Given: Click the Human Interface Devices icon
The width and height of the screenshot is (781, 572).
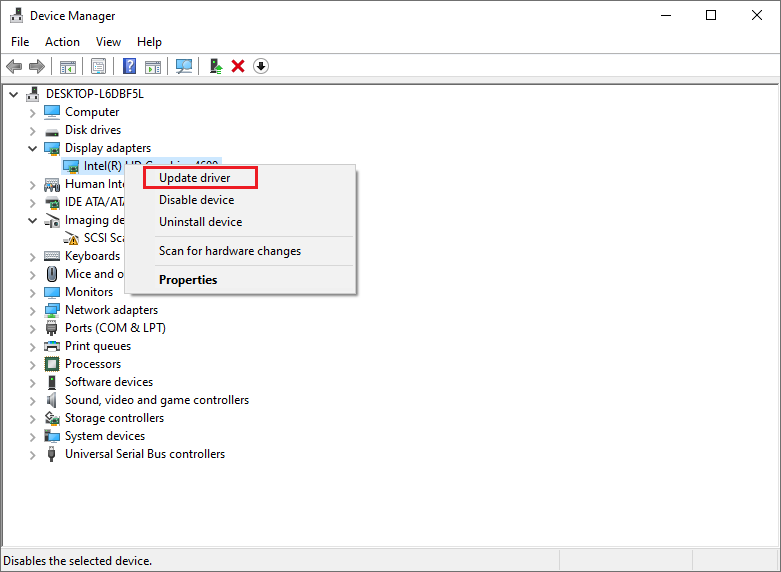Looking at the screenshot, I should [52, 185].
